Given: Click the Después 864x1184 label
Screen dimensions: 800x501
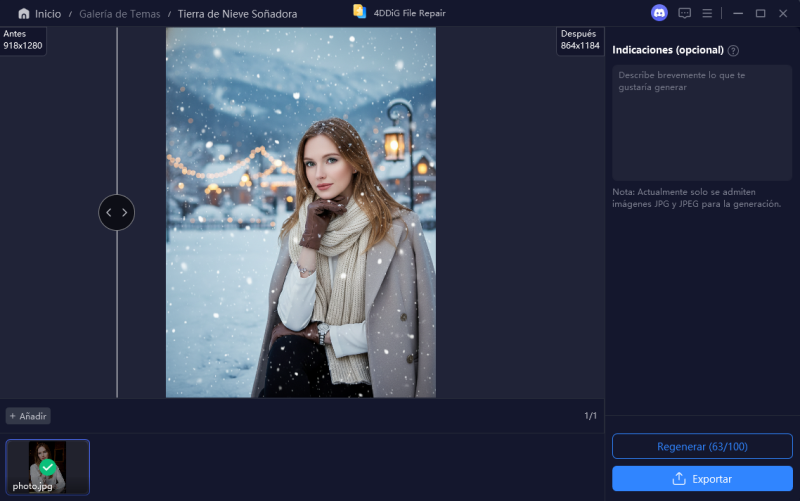Looking at the screenshot, I should 580,40.
